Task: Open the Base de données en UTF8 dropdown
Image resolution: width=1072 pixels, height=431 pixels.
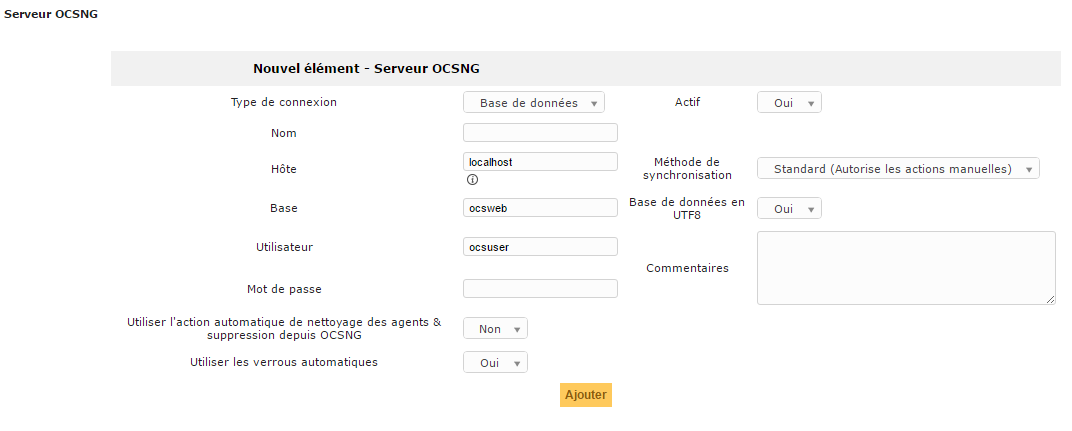Action: point(789,209)
